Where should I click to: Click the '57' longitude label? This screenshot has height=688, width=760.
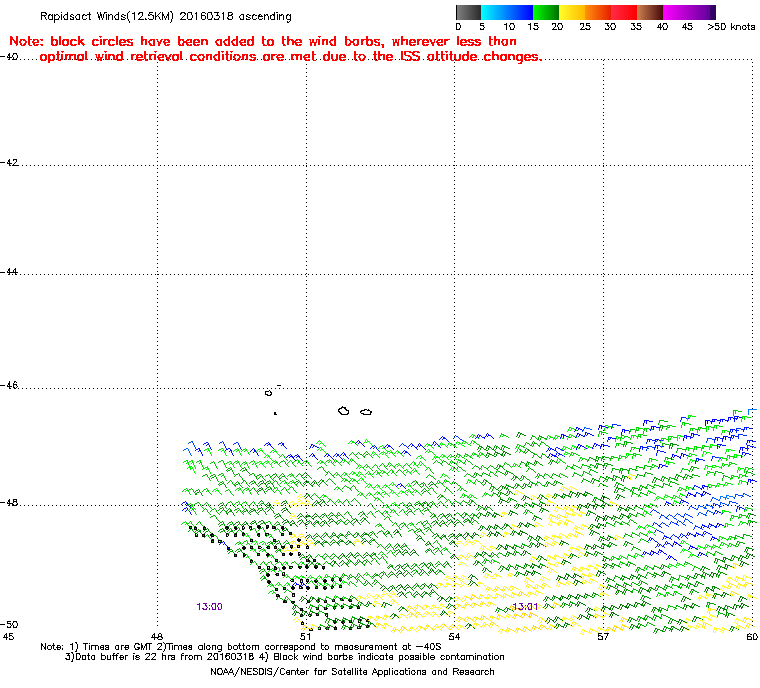pyautogui.click(x=603, y=637)
